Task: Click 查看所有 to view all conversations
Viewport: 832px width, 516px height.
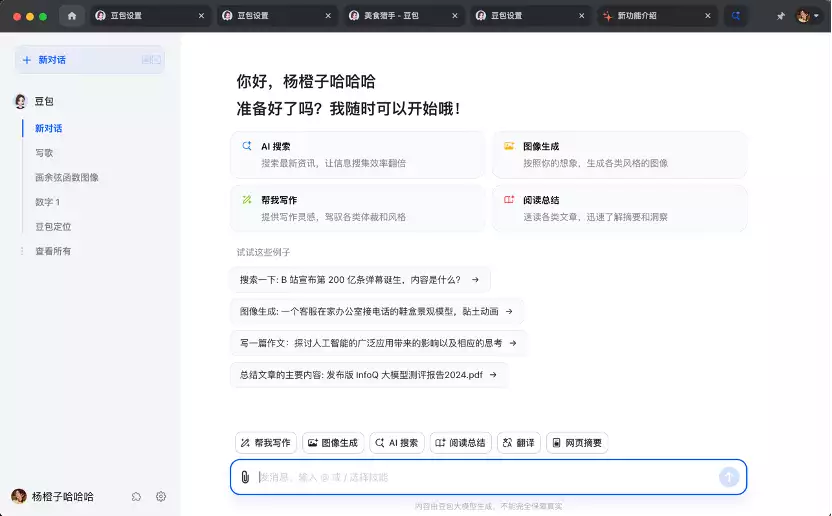Action: [x=53, y=251]
